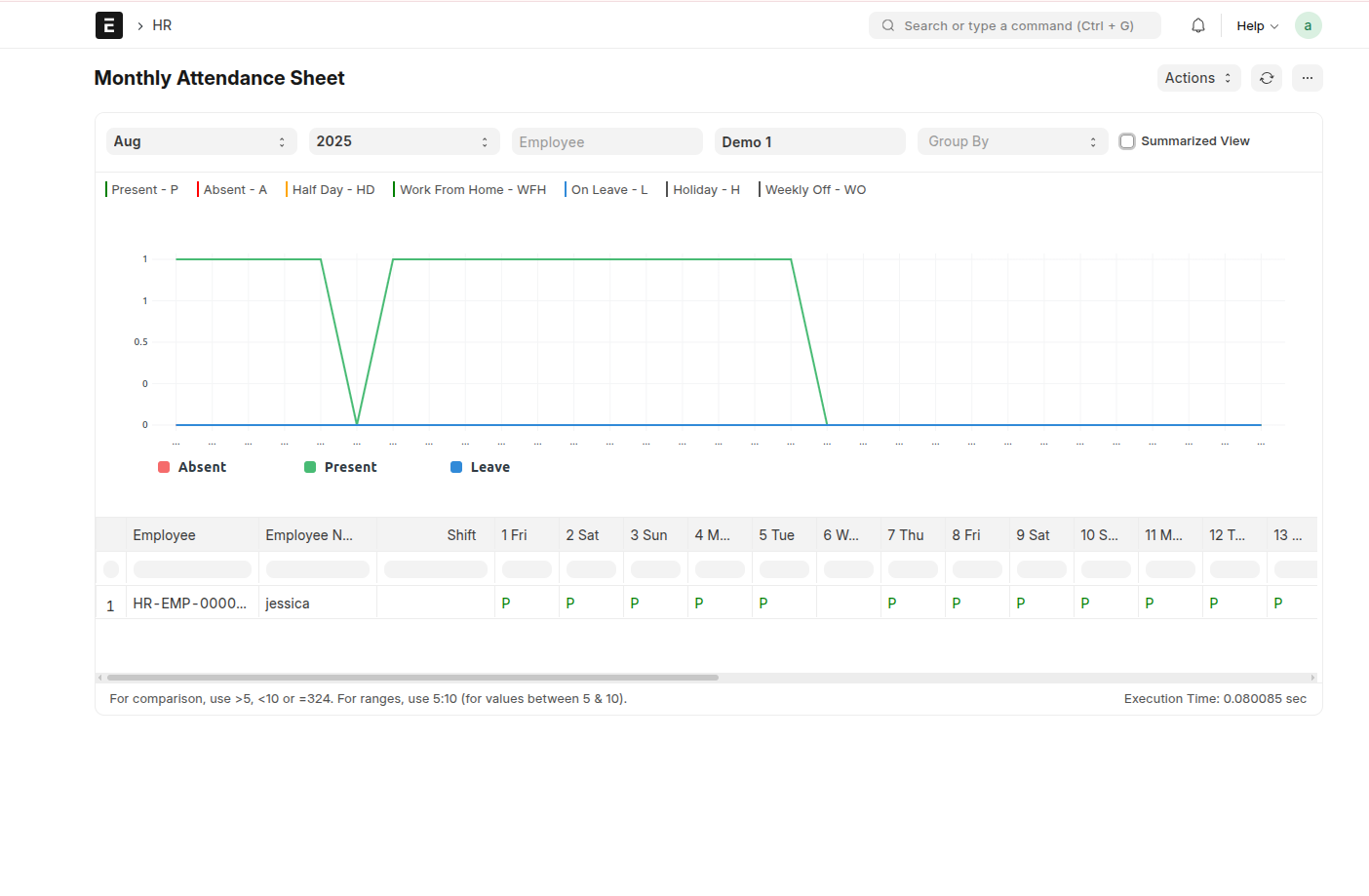
Task: Enable the Summarized View checkbox
Action: 1127,140
